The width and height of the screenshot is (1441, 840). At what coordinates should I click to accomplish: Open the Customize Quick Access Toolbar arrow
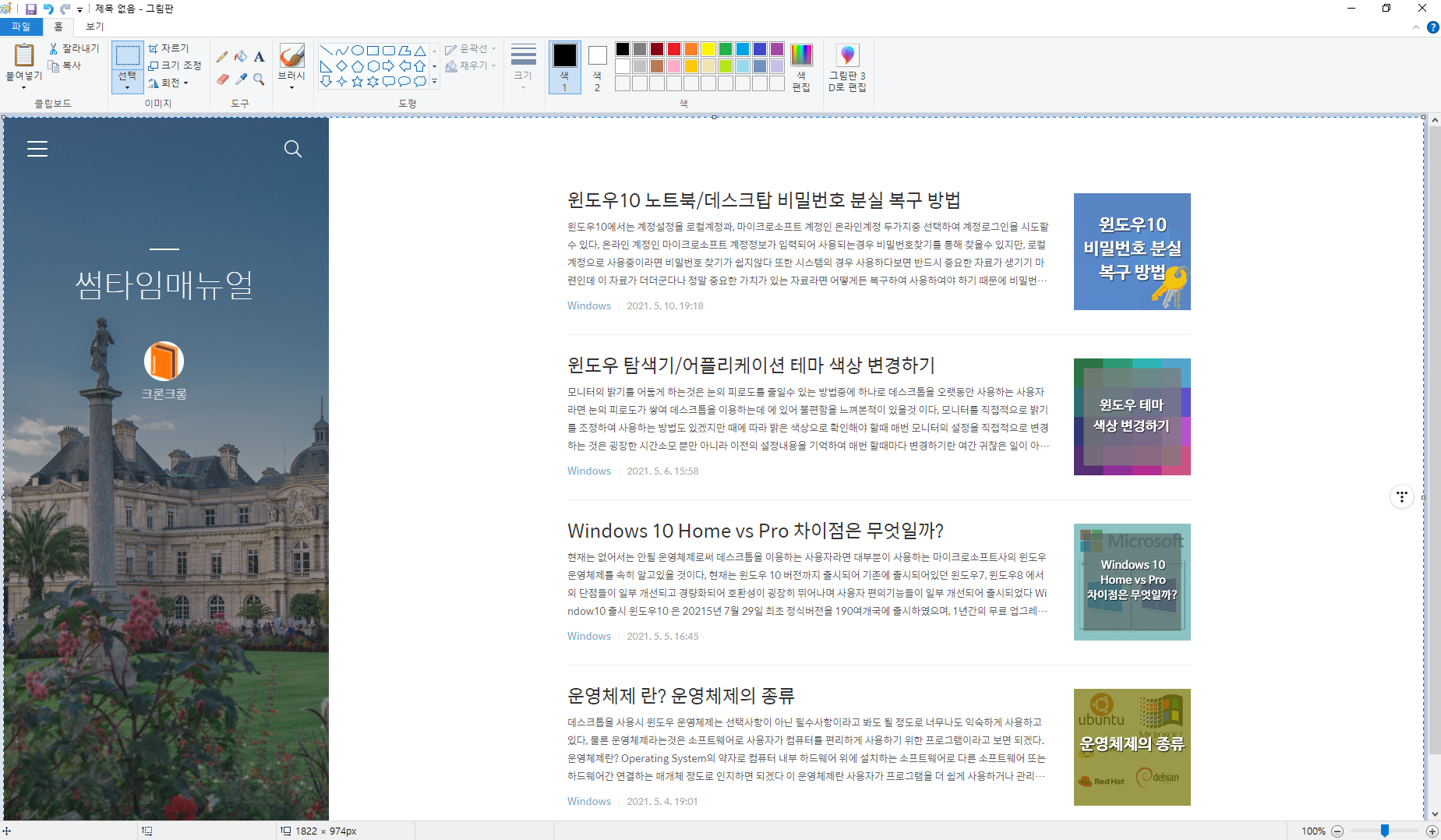(79, 10)
